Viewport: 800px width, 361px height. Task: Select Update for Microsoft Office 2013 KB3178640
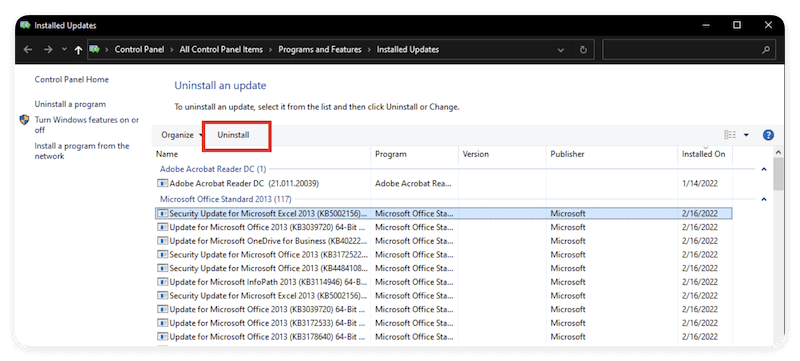pos(443,337)
